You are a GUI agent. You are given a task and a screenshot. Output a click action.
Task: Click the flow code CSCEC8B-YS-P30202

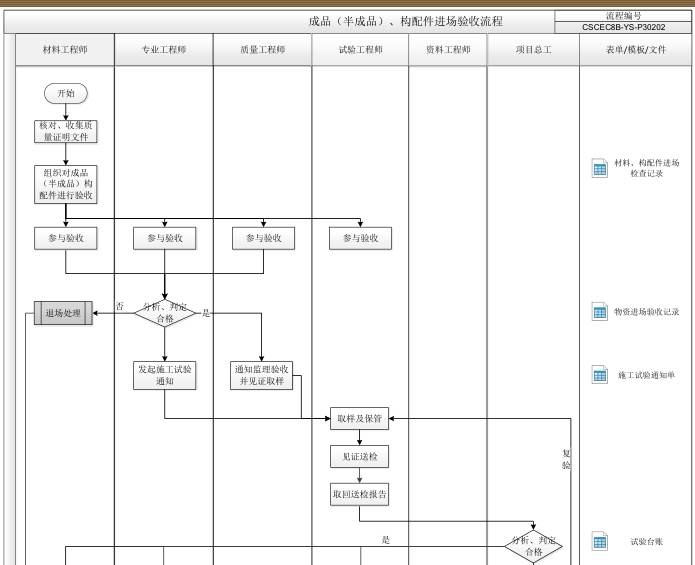coord(623,27)
